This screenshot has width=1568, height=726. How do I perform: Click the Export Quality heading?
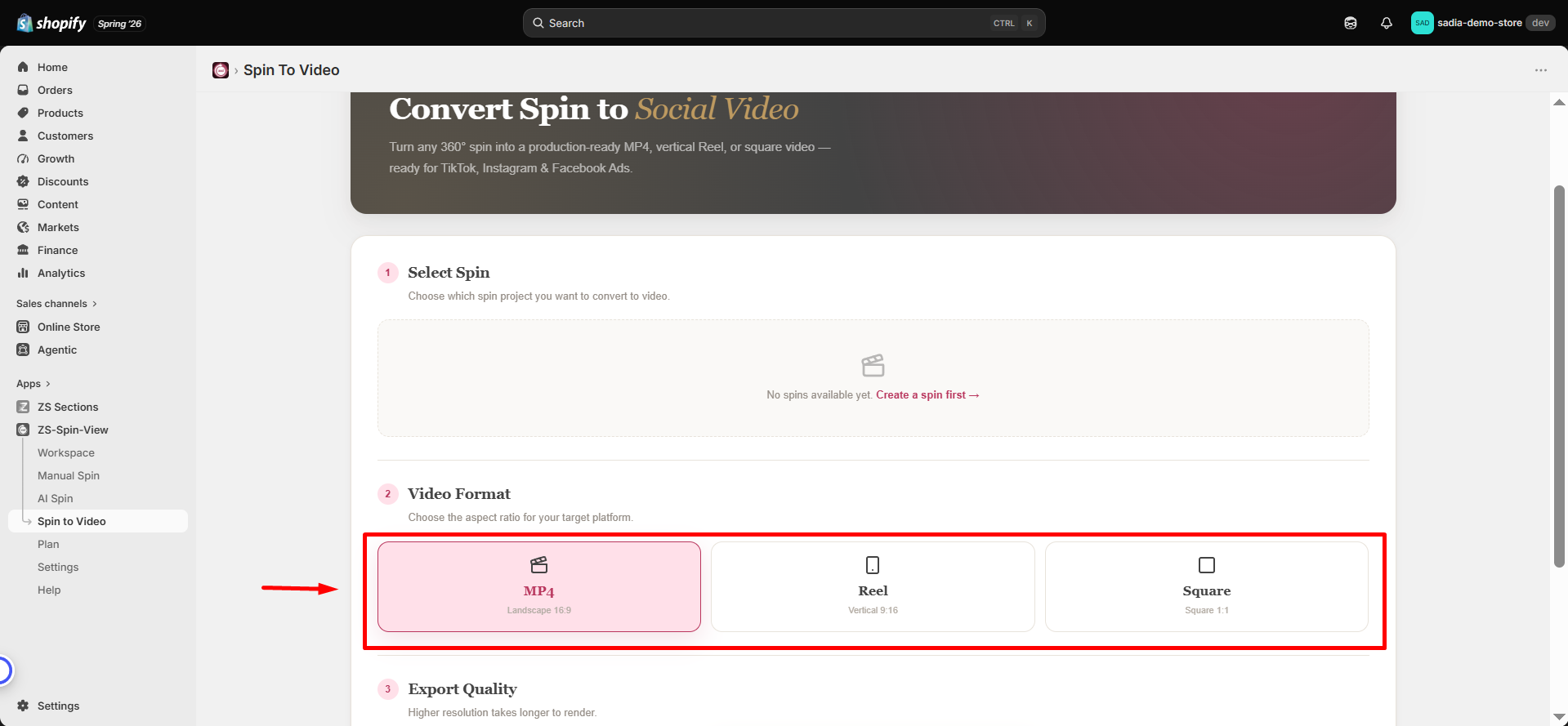[x=462, y=689]
